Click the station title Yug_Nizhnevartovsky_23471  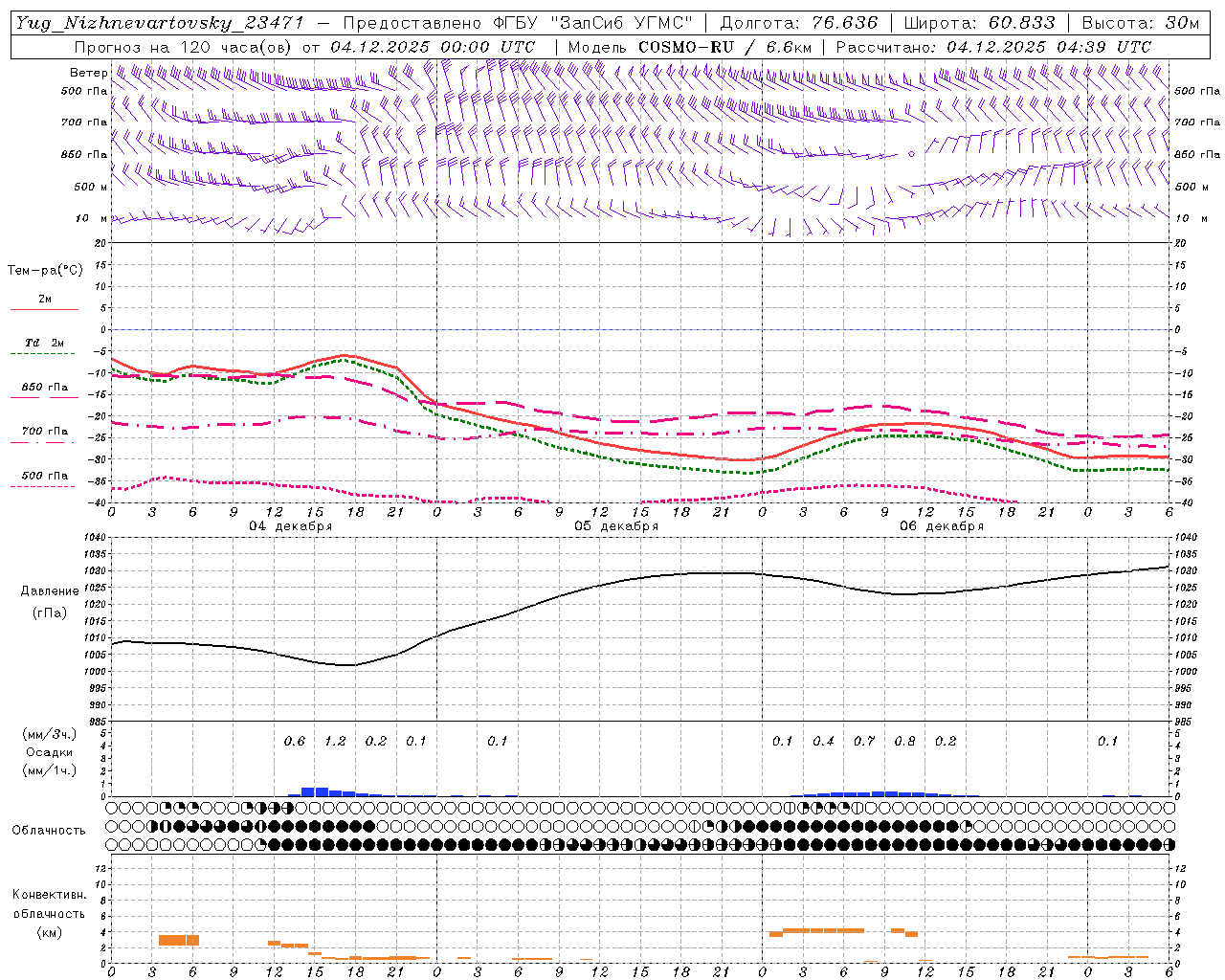click(160, 23)
